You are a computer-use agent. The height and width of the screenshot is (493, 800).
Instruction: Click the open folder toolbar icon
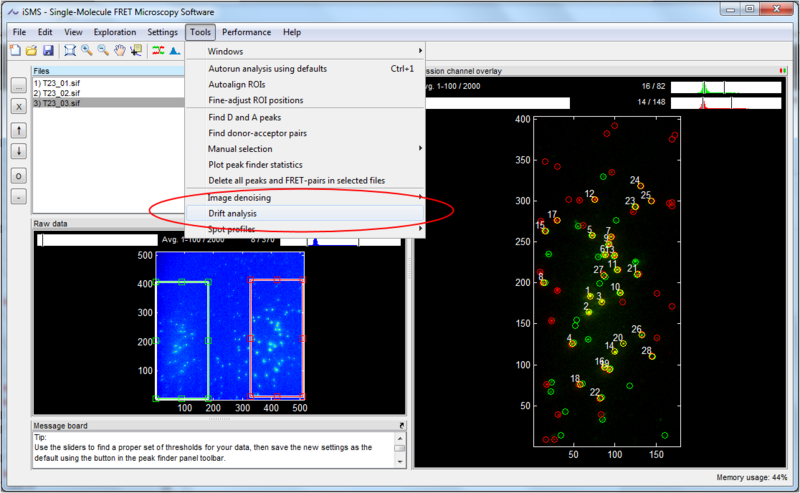click(31, 50)
